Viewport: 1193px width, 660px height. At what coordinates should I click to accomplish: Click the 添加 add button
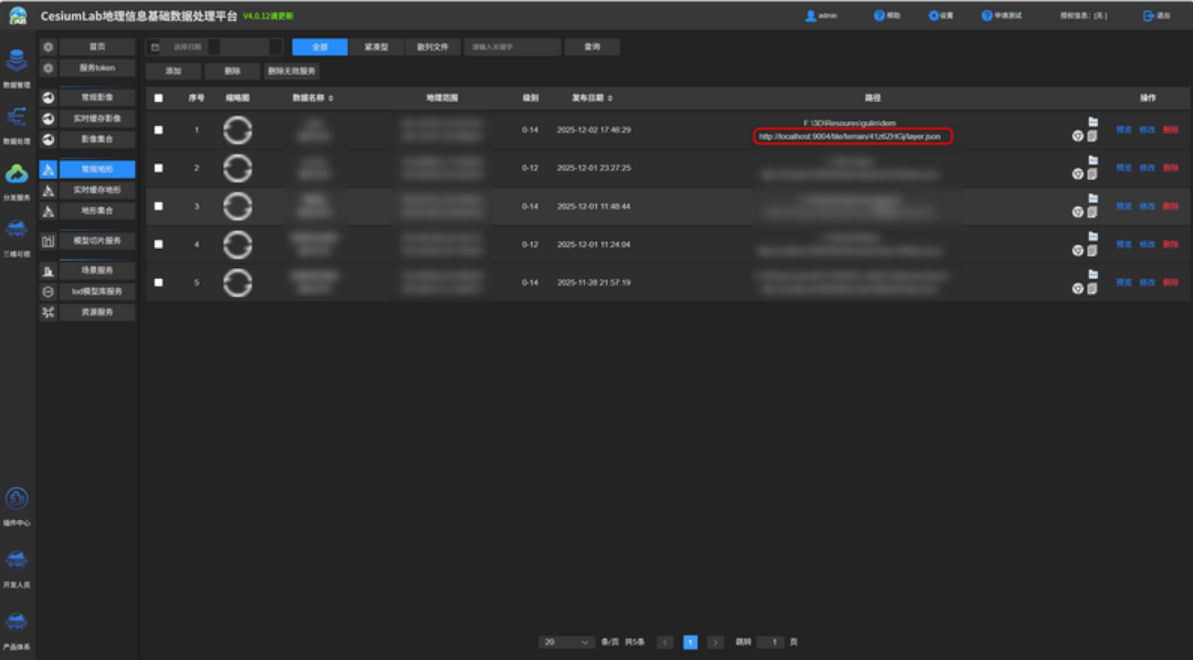pyautogui.click(x=173, y=71)
